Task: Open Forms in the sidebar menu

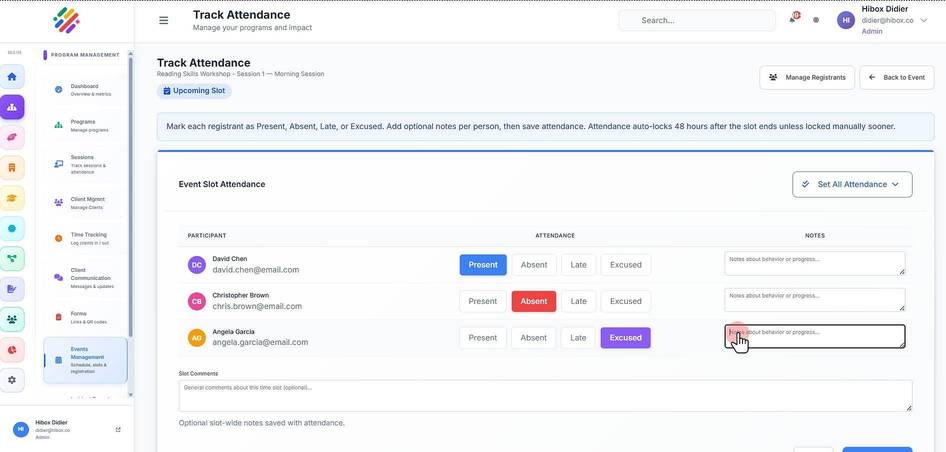Action: 85,317
